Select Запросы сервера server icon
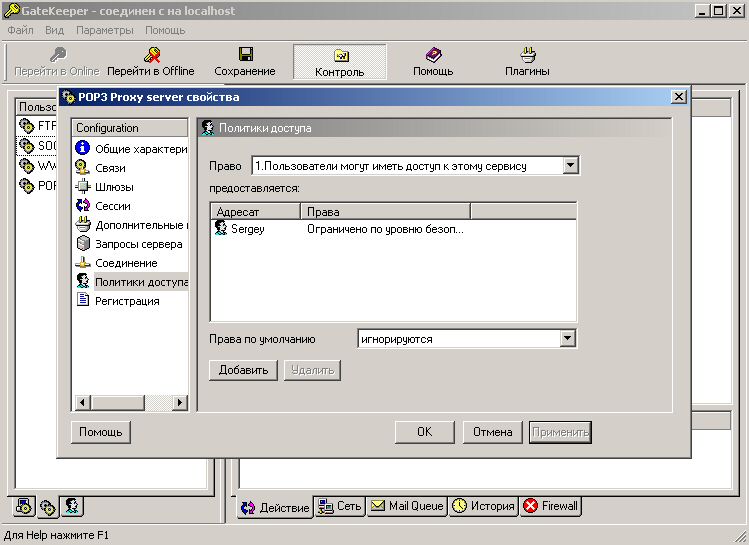Screen dimensions: 749x545 click(x=83, y=244)
